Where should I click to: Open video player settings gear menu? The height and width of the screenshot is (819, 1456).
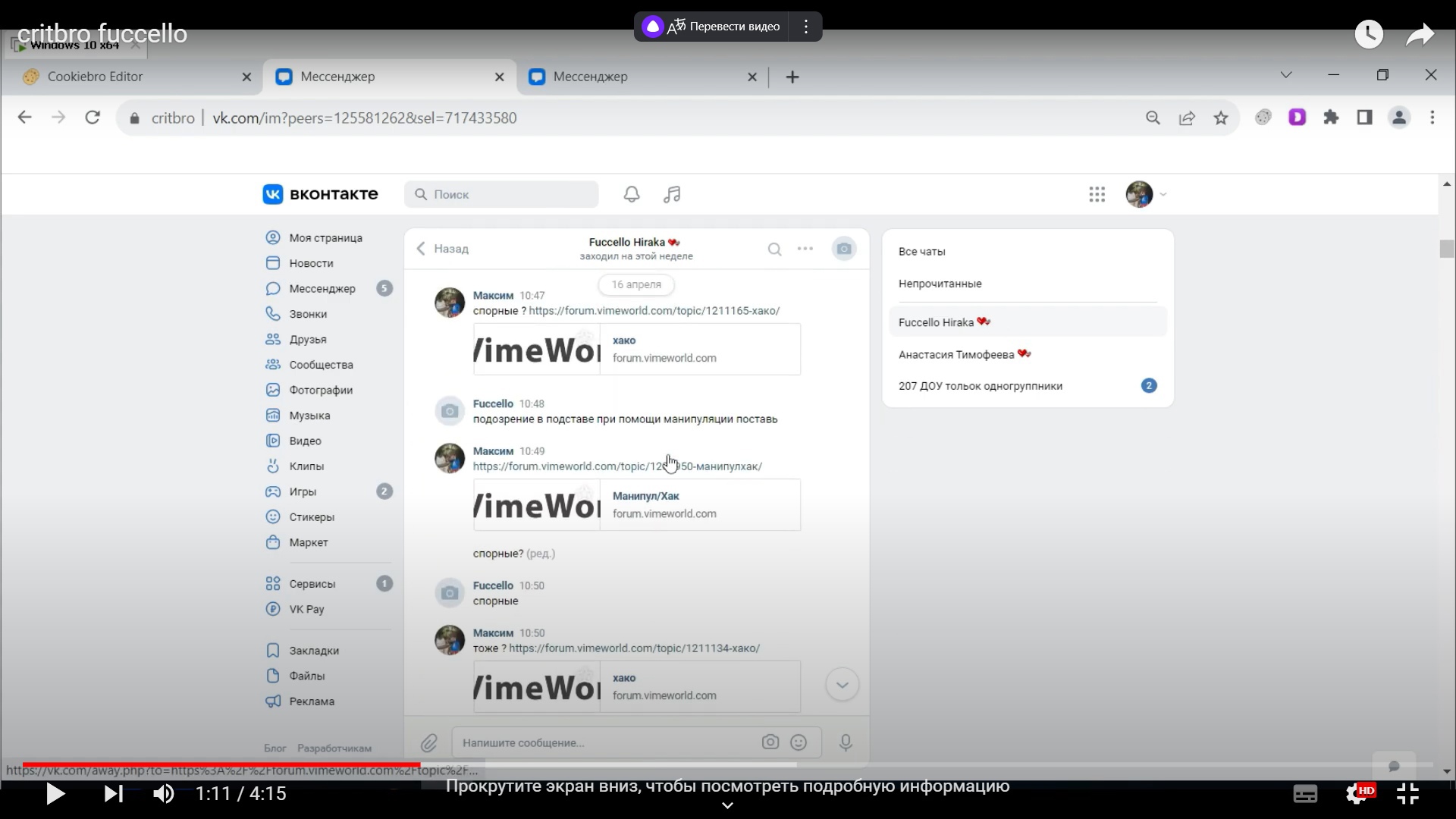coord(1357,794)
